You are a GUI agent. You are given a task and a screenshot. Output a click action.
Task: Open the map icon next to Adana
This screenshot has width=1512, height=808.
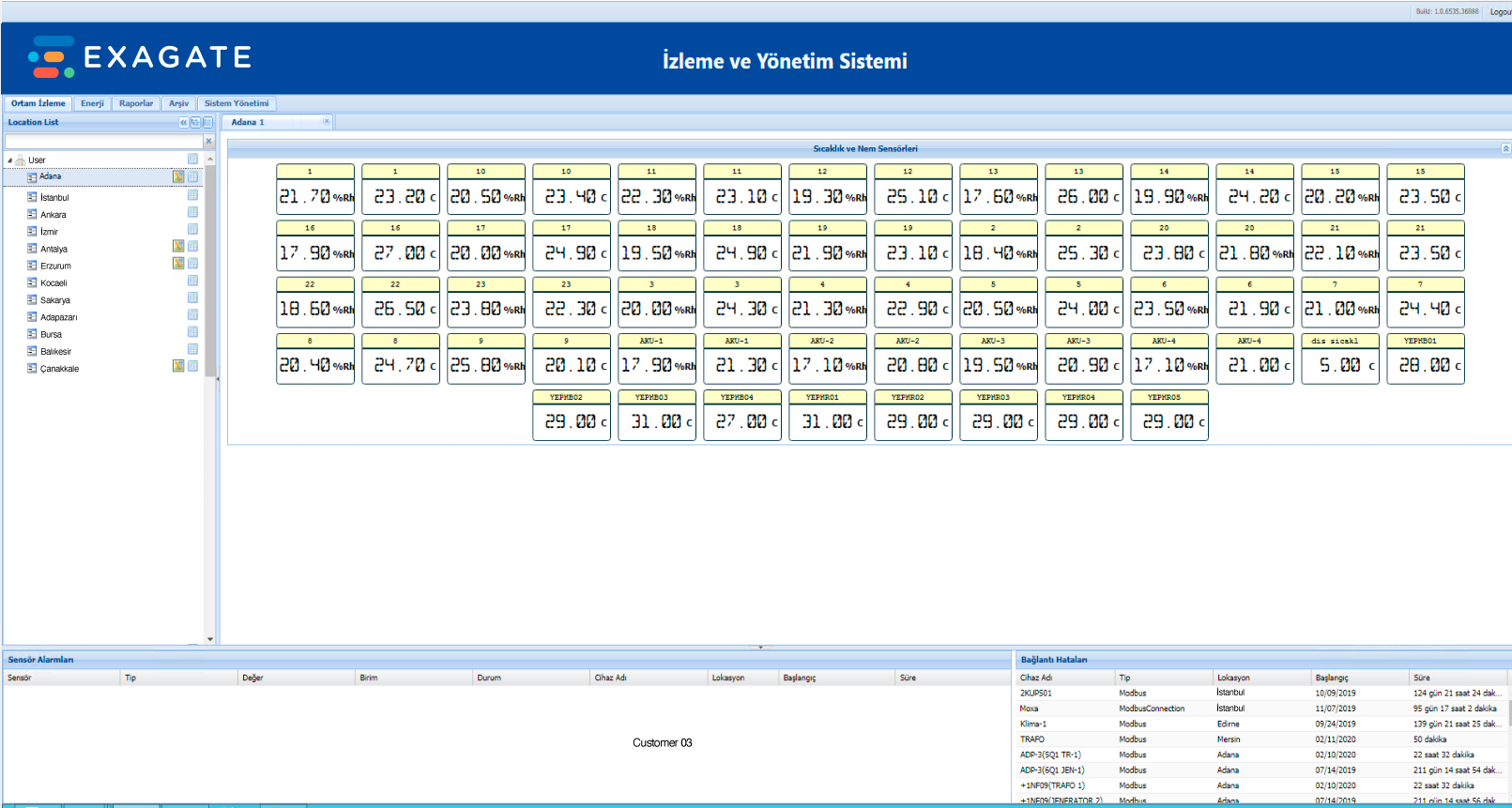[178, 176]
